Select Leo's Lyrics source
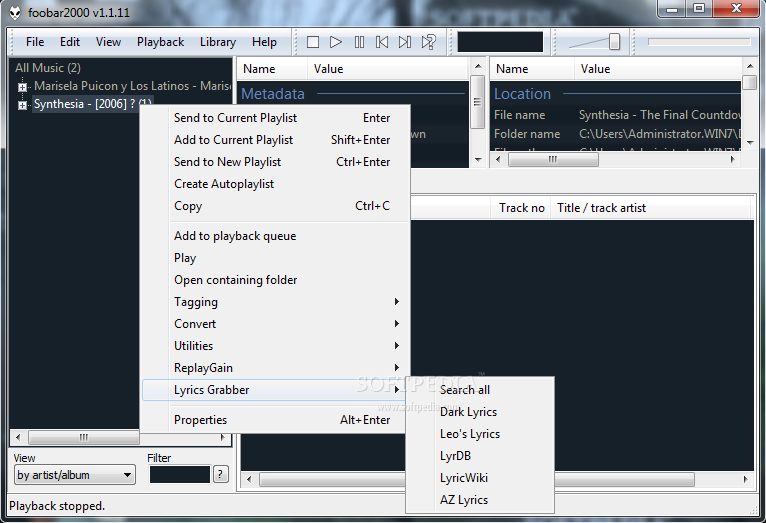This screenshot has height=523, width=766. click(480, 434)
